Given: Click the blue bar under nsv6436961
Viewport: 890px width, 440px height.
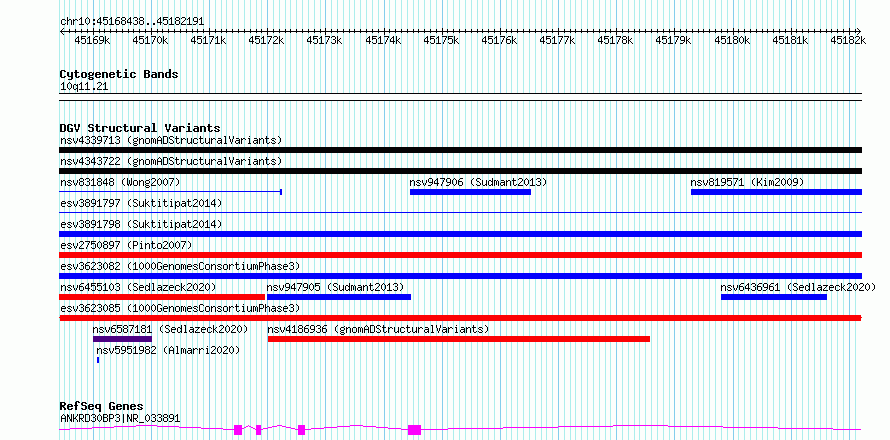Looking at the screenshot, I should (x=774, y=297).
